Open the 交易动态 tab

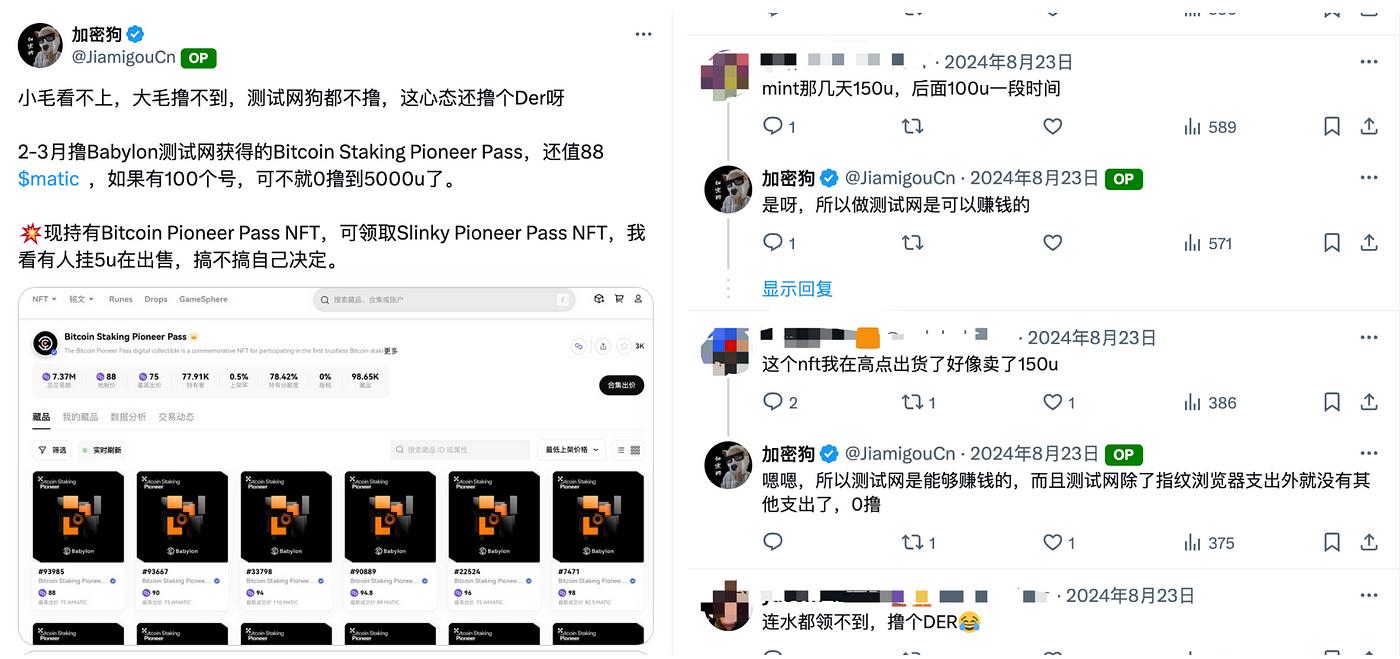click(x=176, y=417)
